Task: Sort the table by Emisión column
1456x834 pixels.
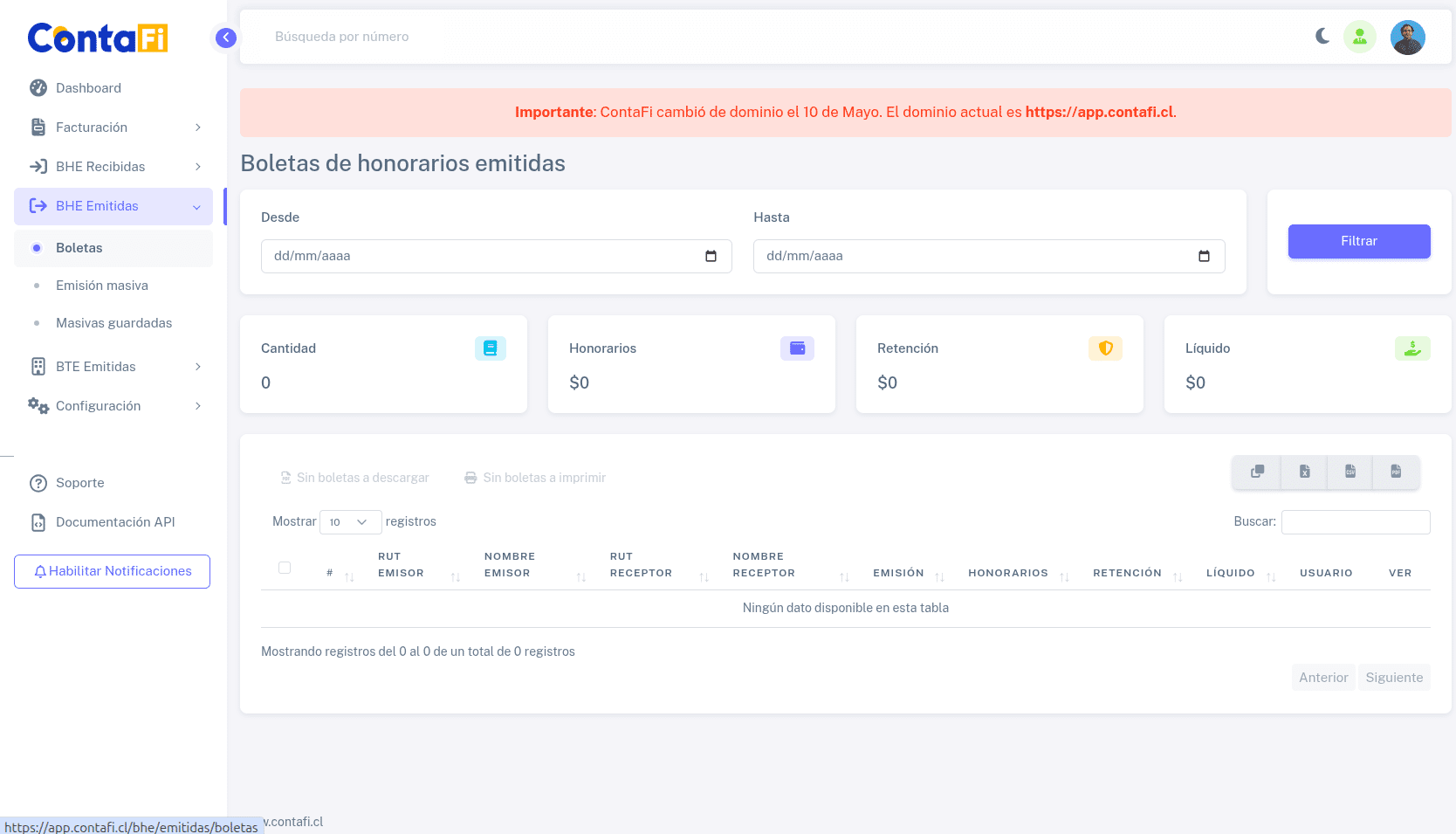Action: (898, 573)
